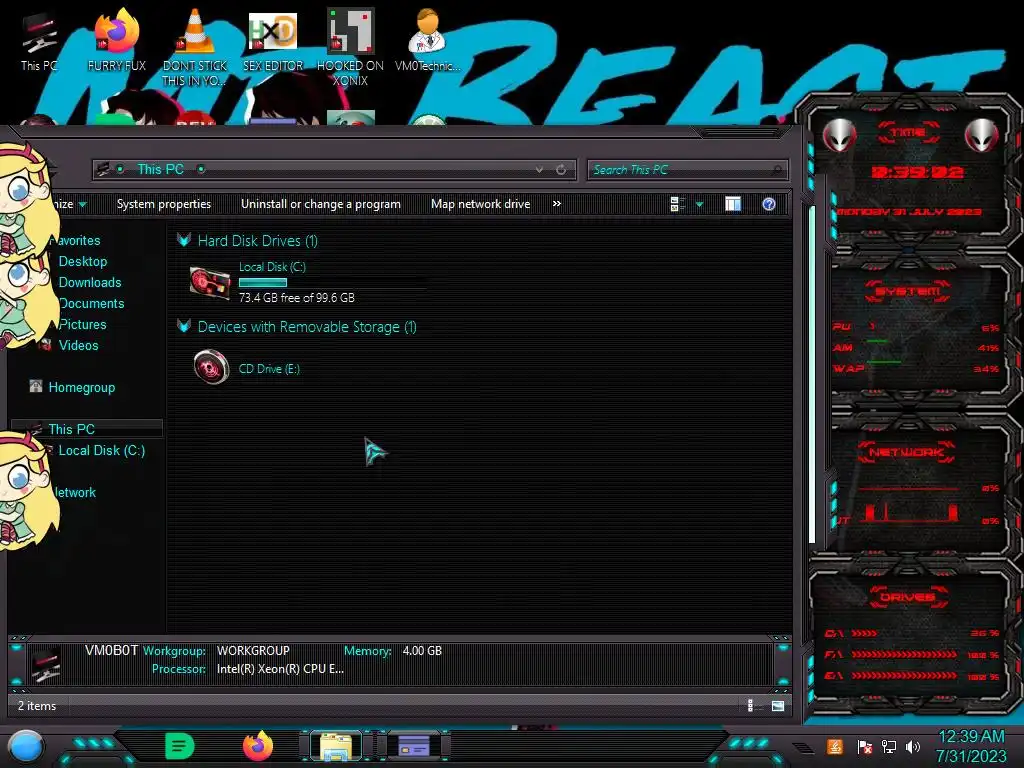The height and width of the screenshot is (768, 1024).
Task: Click the "2 items" status text
Action: [x=37, y=706]
